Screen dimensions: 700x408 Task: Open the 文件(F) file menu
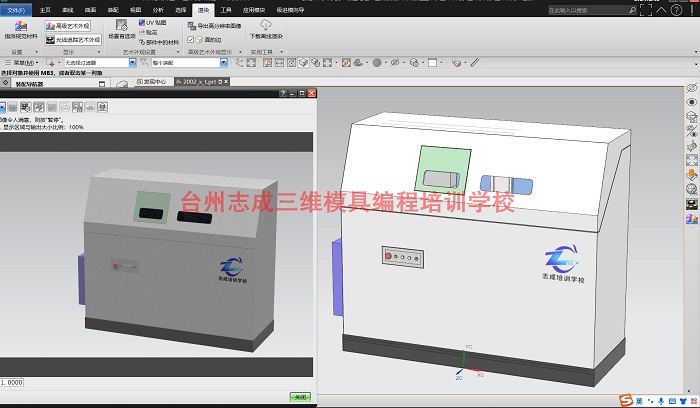pyautogui.click(x=16, y=10)
